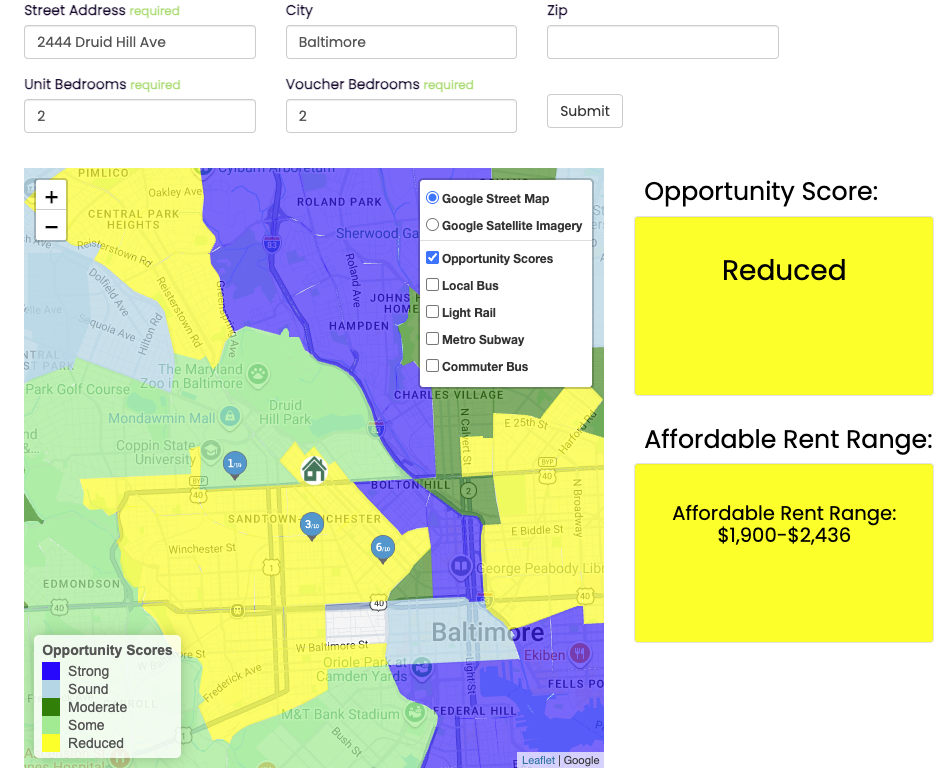Image resolution: width=951 pixels, height=778 pixels.
Task: Zoom in on the map
Action: 51,197
